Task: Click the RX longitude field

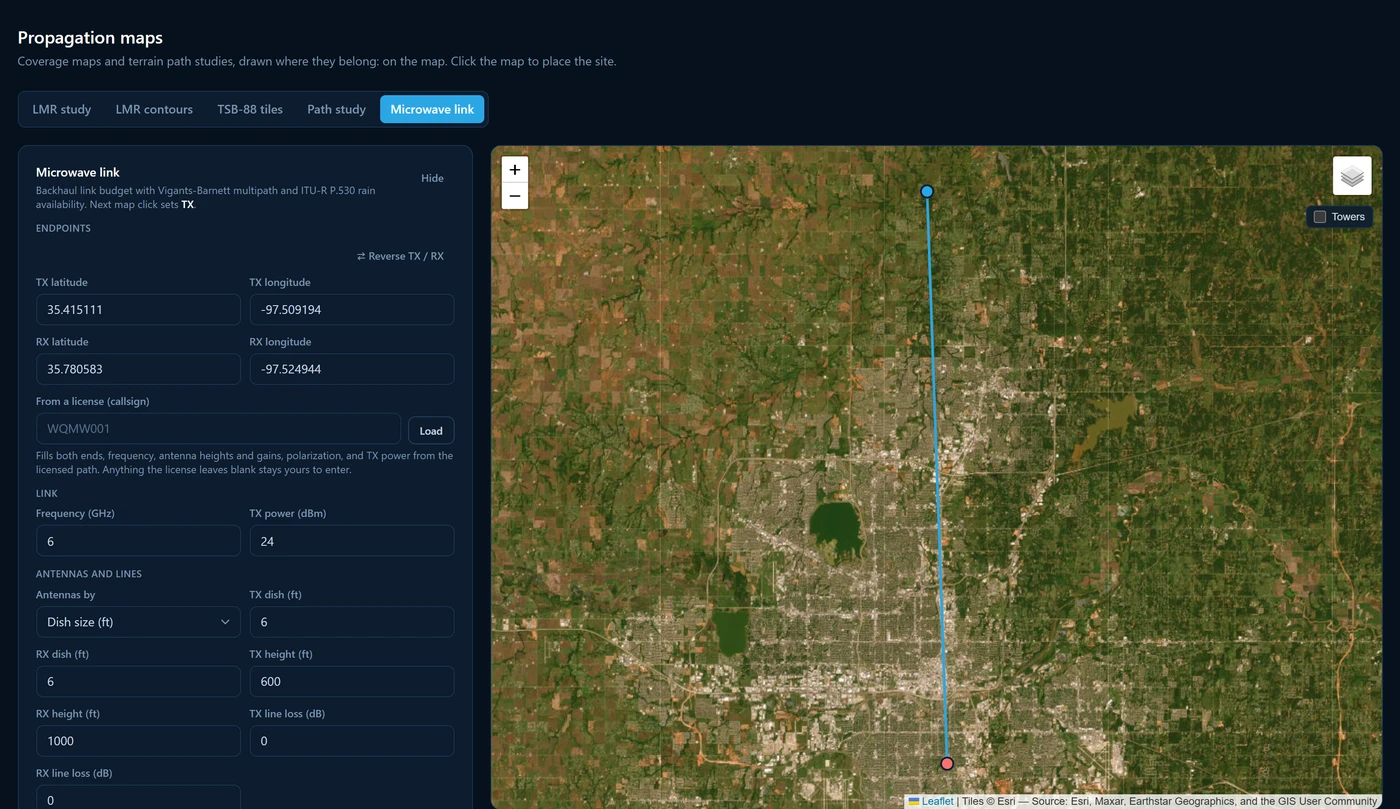Action: tap(352, 369)
